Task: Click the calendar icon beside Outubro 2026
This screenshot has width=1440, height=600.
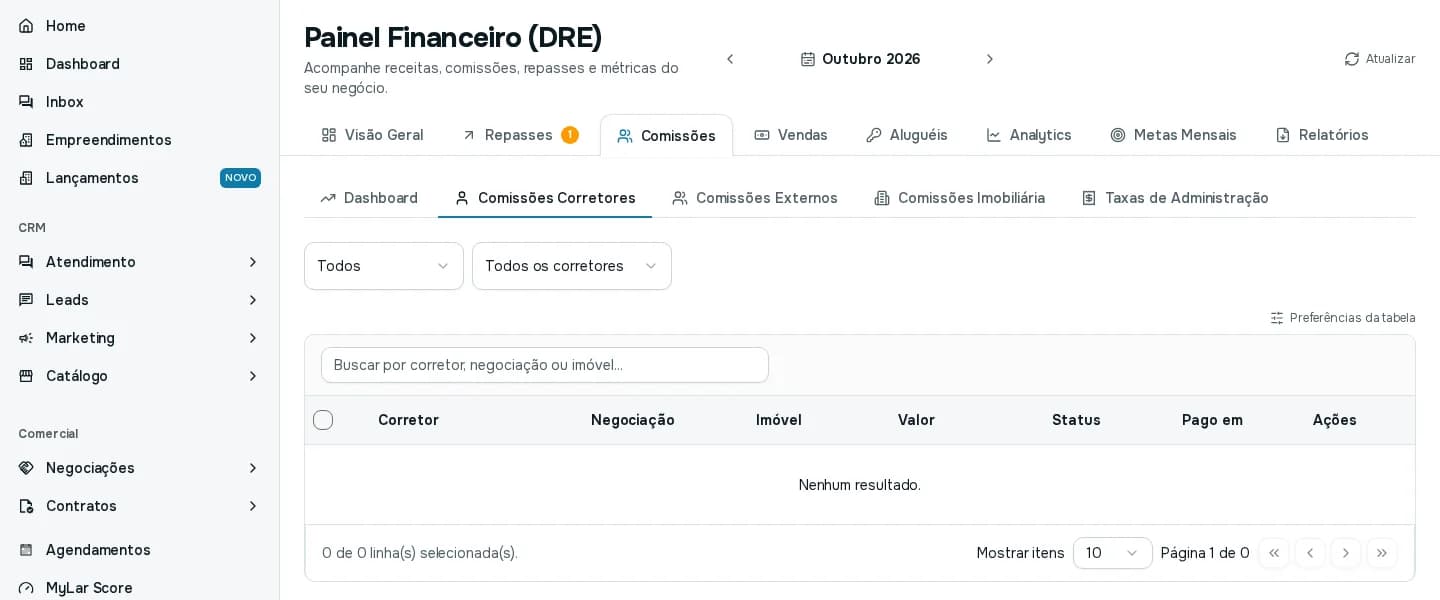Action: (x=808, y=59)
